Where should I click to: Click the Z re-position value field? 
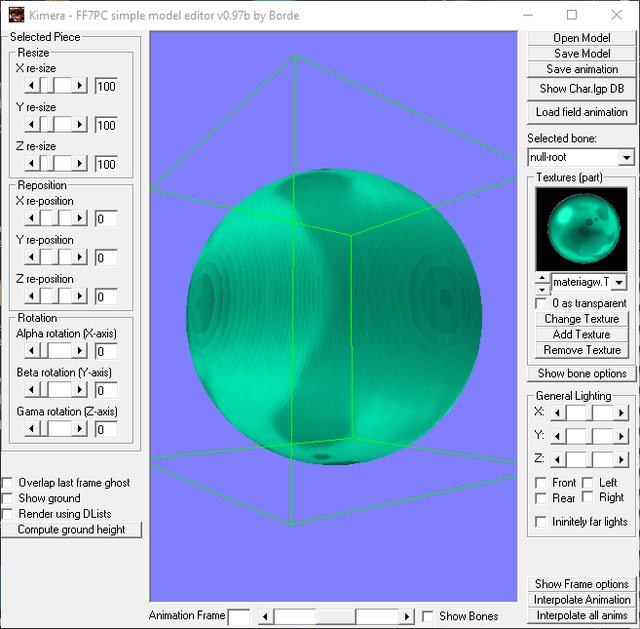point(106,296)
